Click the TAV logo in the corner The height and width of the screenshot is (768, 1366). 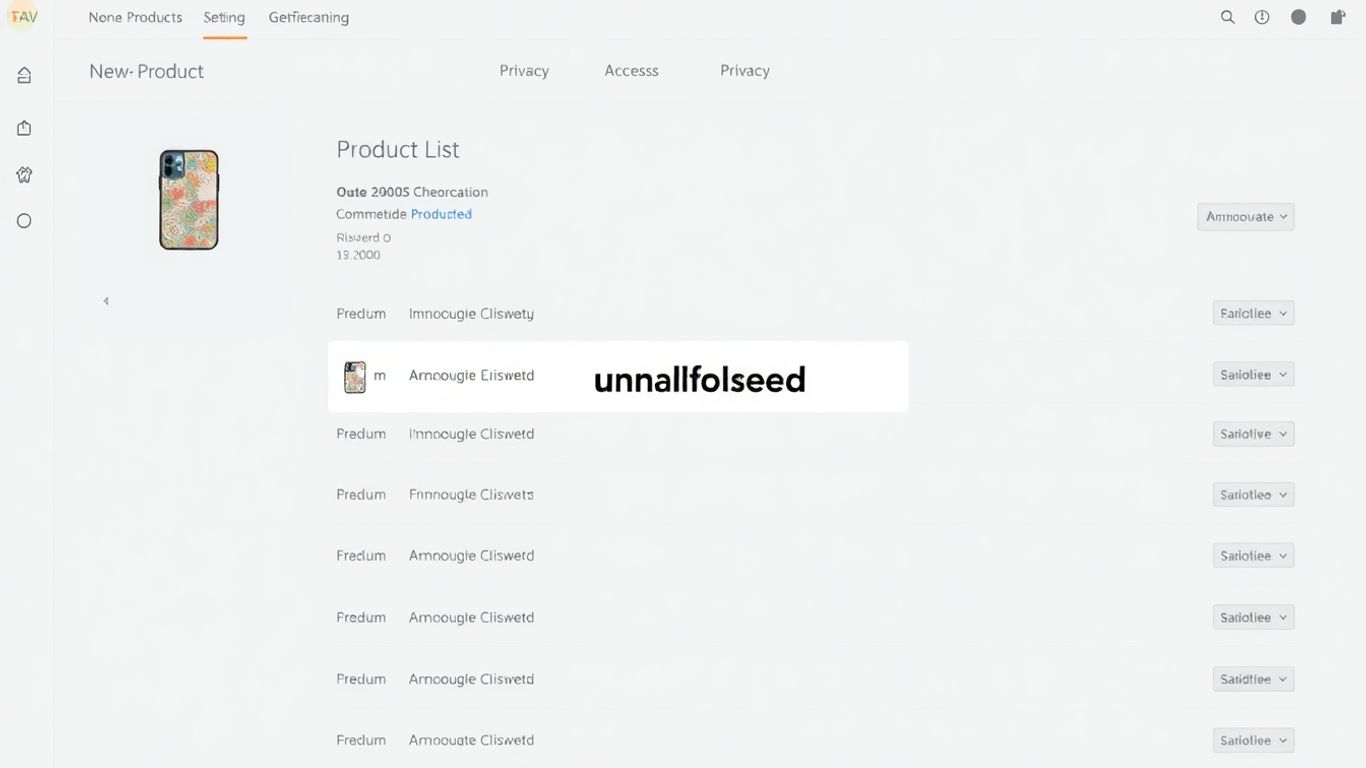(x=23, y=17)
